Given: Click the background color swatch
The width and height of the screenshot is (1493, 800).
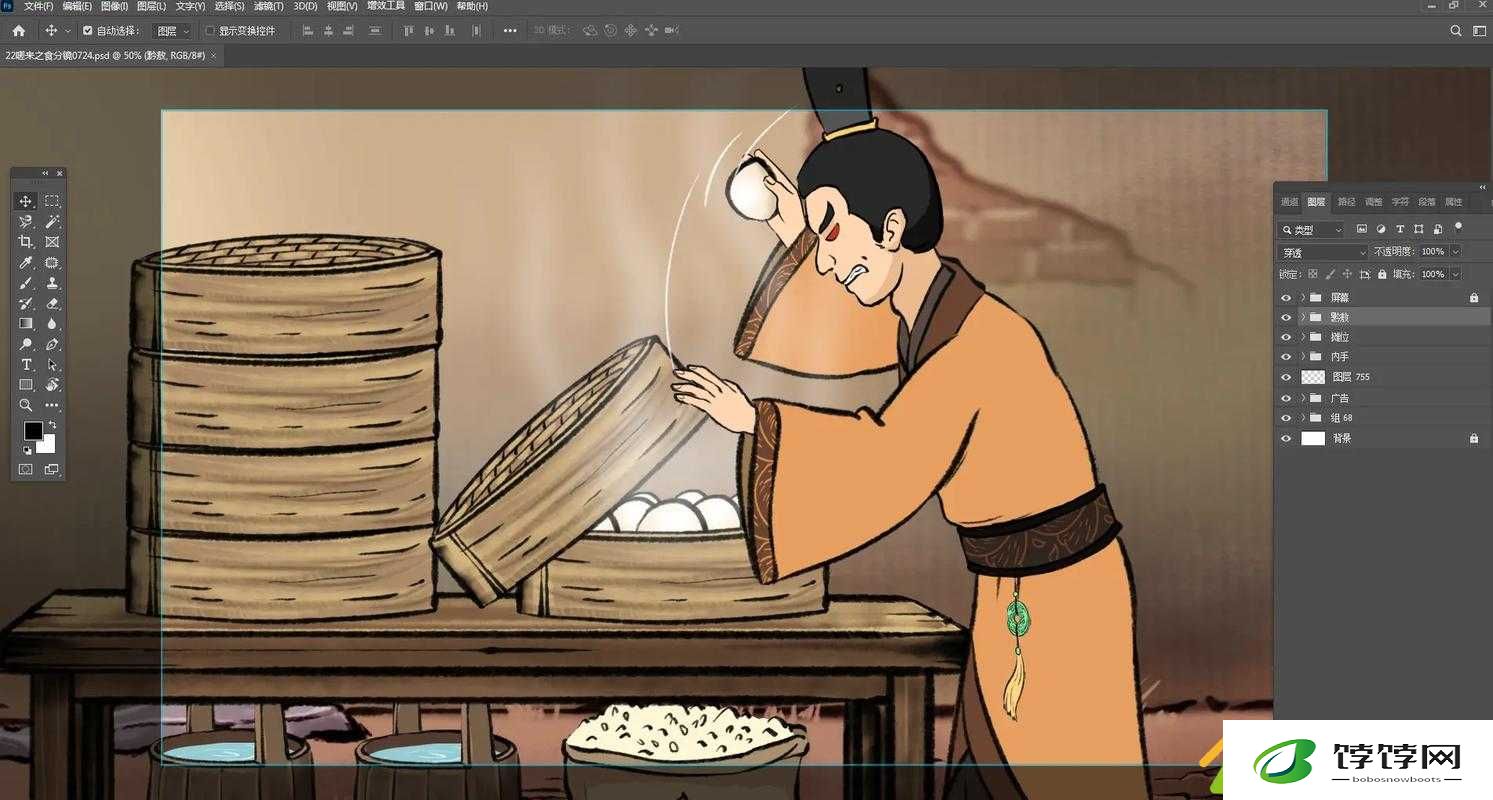Looking at the screenshot, I should (48, 446).
